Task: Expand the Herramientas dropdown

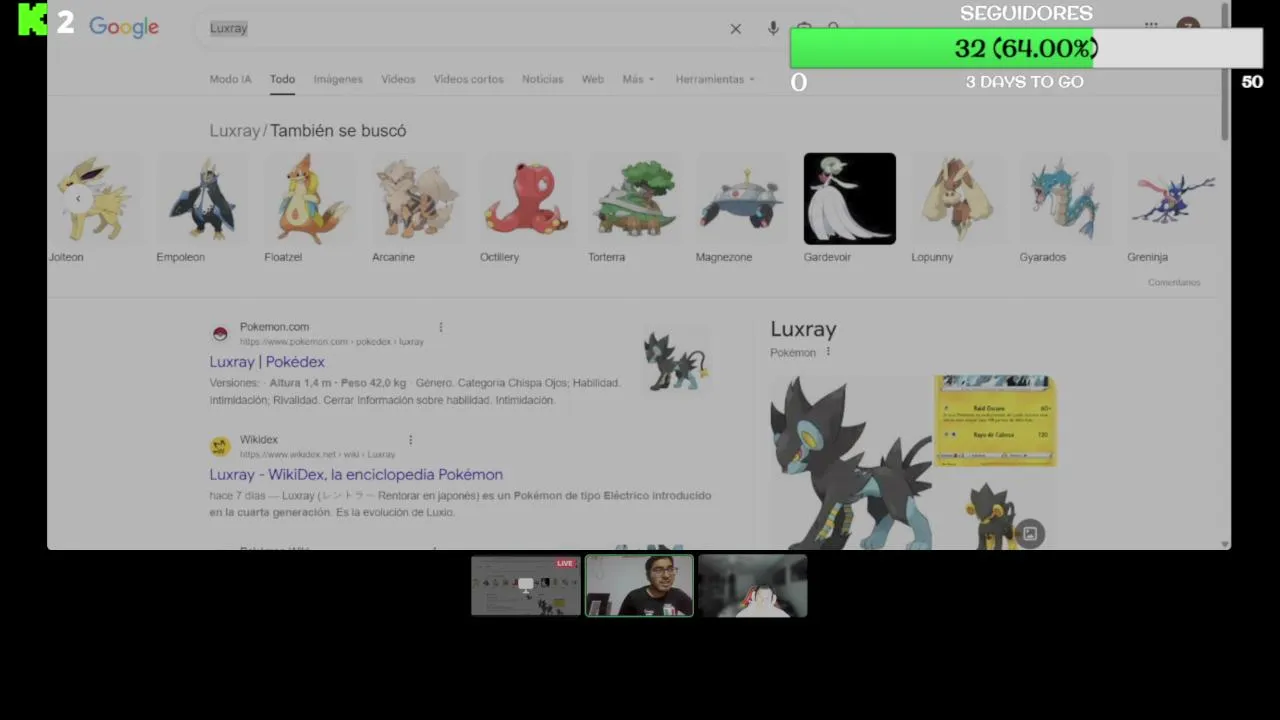Action: coord(715,79)
